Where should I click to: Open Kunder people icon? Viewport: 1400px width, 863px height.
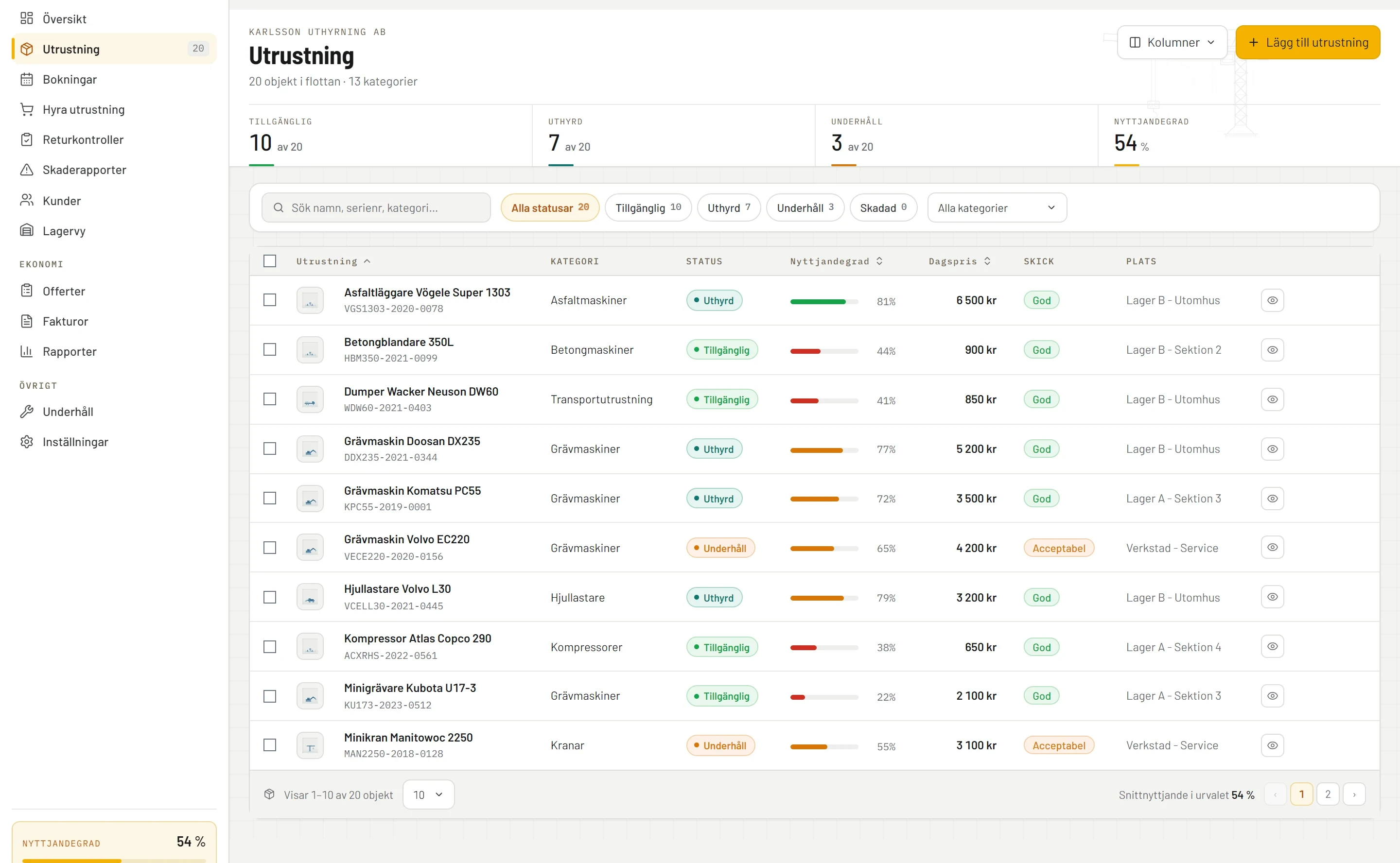(x=27, y=200)
